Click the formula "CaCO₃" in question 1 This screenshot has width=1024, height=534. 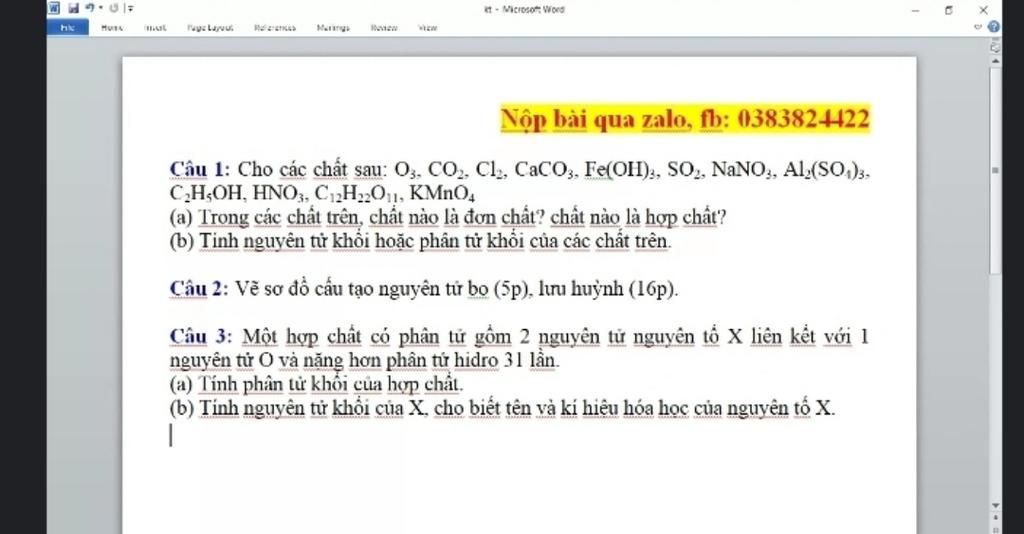[545, 170]
